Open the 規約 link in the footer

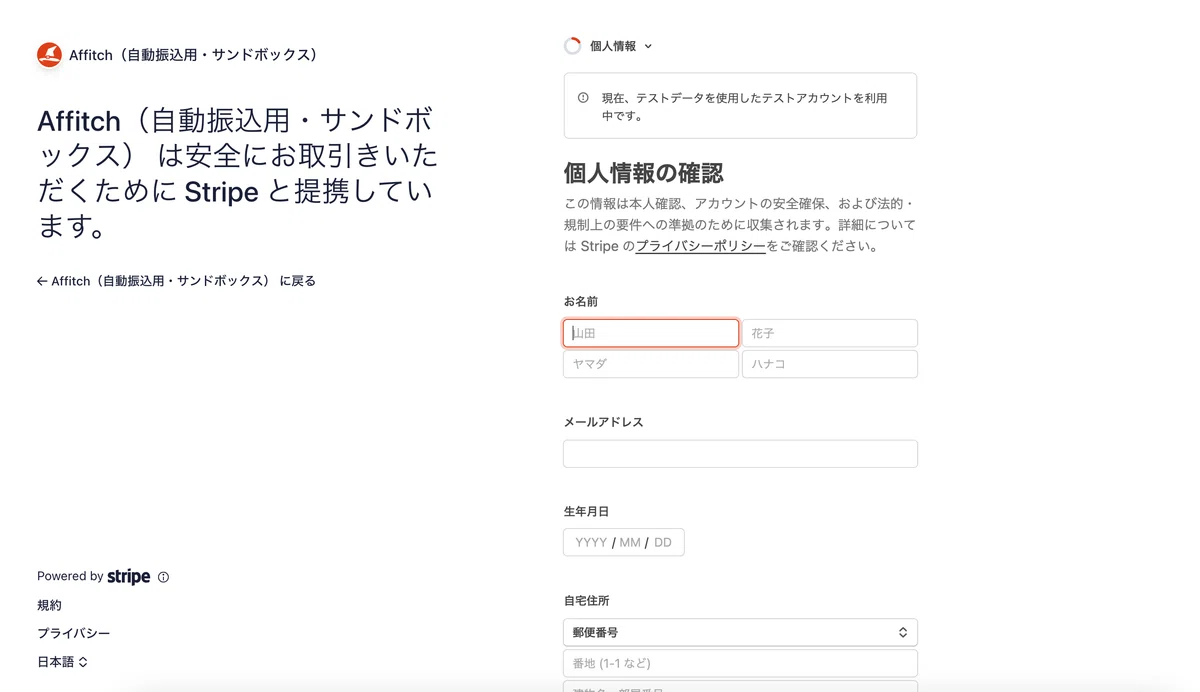pyautogui.click(x=50, y=605)
